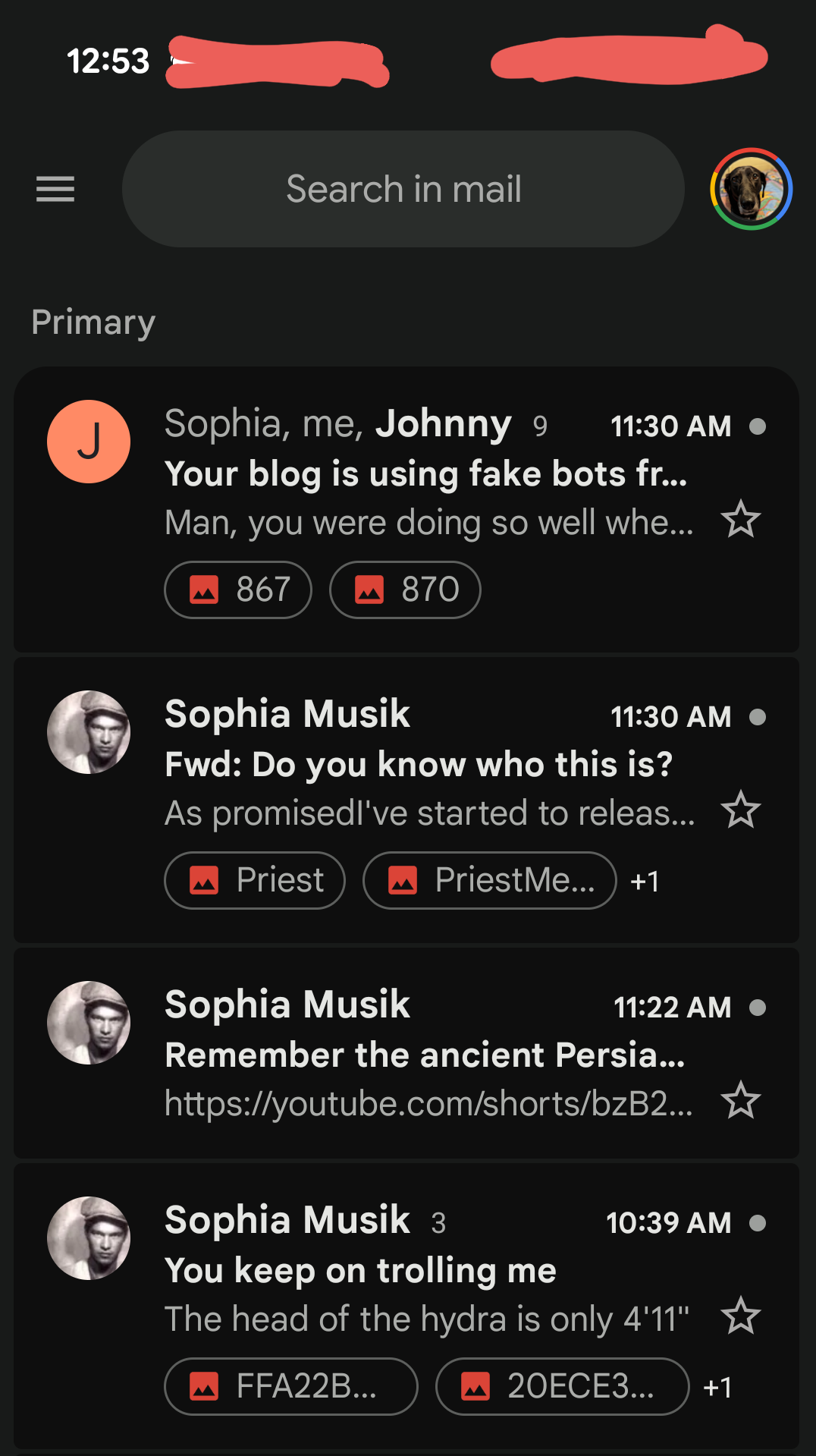Open the hamburger navigation menu
816x1456 pixels.
[55, 189]
